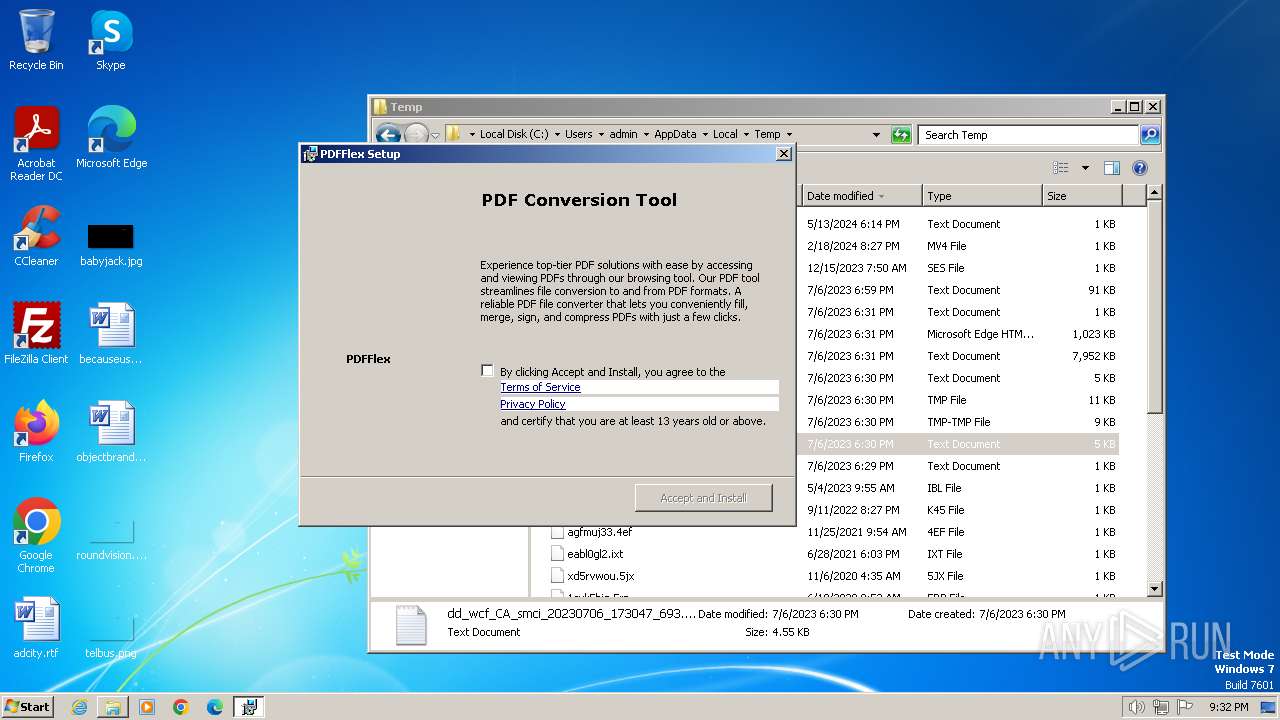Screen dimensions: 1280x720
Task: Open Acrobat Reader DC shortcut
Action: point(36,143)
